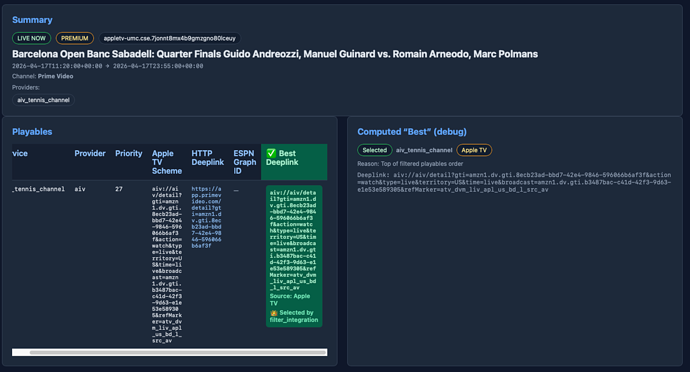Click the PREMIUM badge
Viewport: 690px width, 372px height.
coord(75,38)
